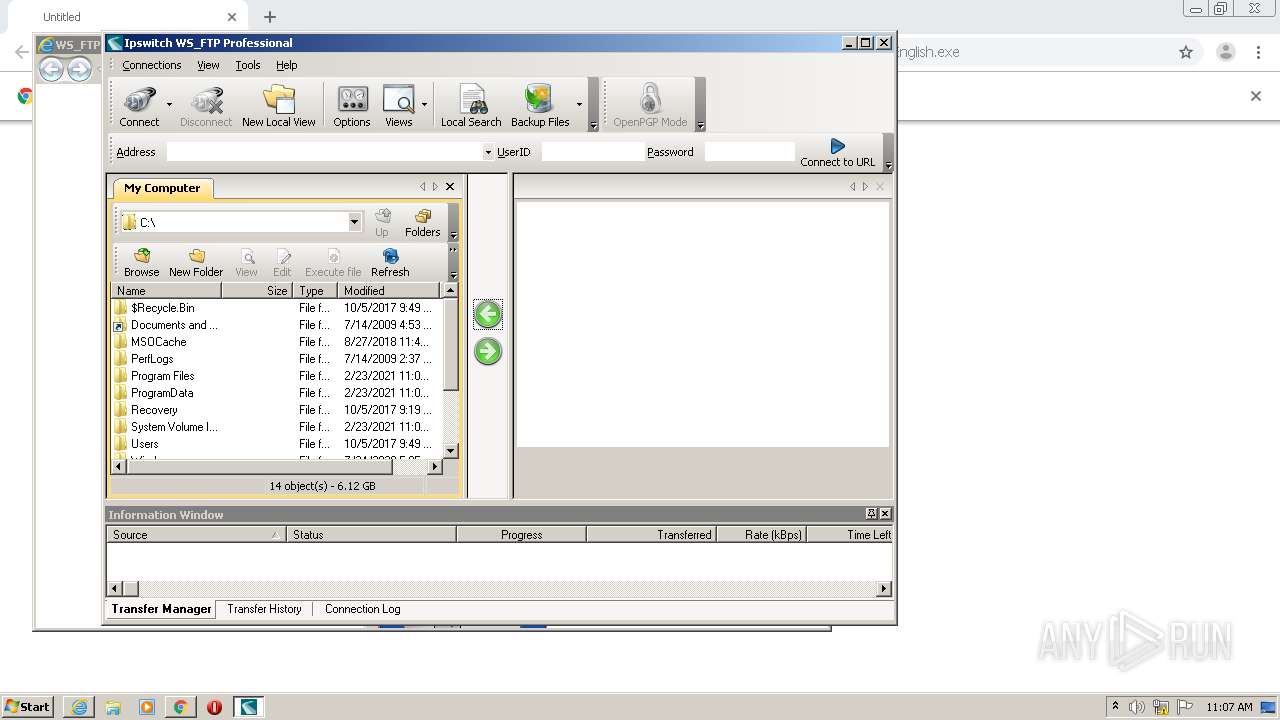Switch to Connection Log tab

pyautogui.click(x=362, y=609)
